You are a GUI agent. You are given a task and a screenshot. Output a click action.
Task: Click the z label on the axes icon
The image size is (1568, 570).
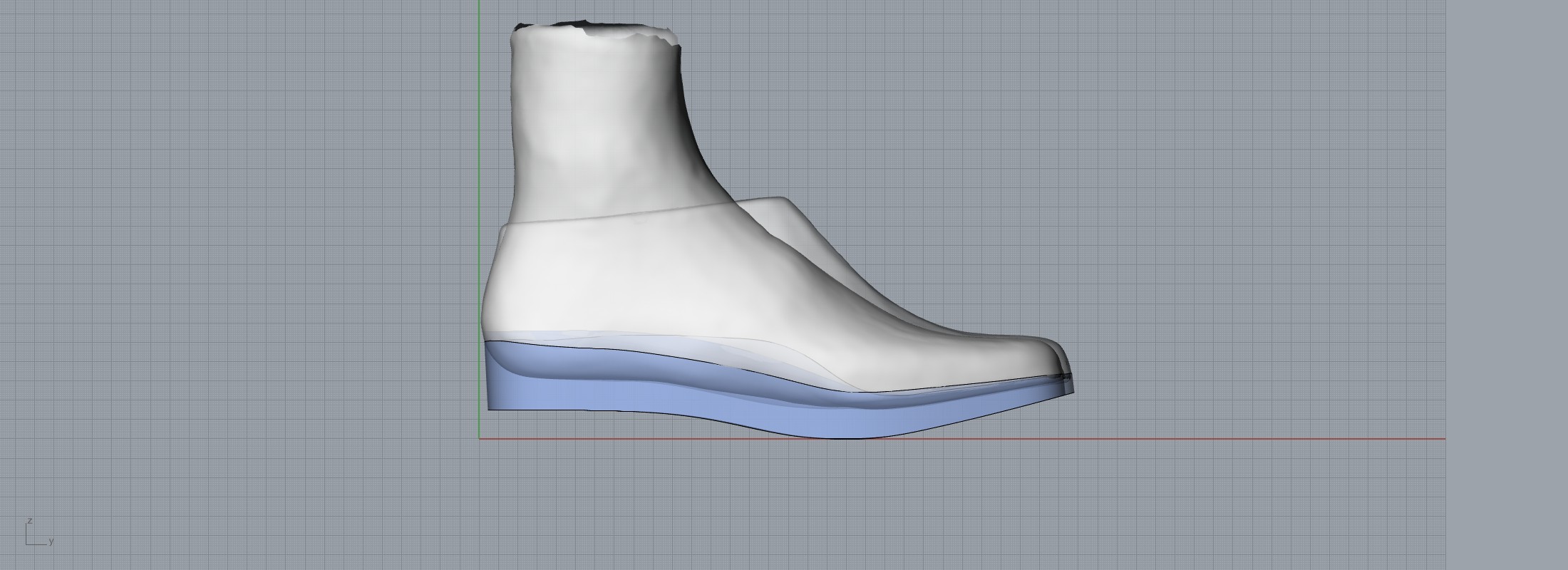(x=30, y=522)
